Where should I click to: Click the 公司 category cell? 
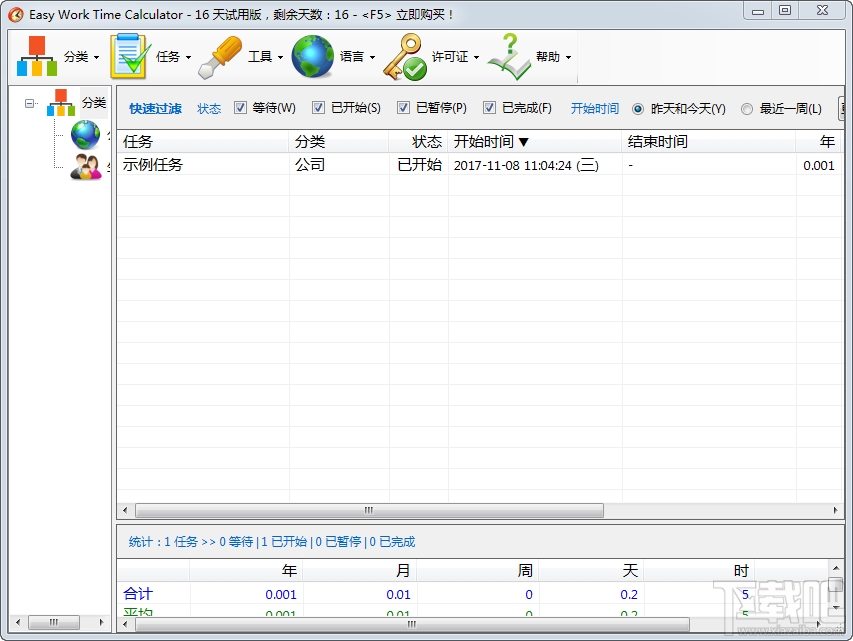[x=310, y=165]
